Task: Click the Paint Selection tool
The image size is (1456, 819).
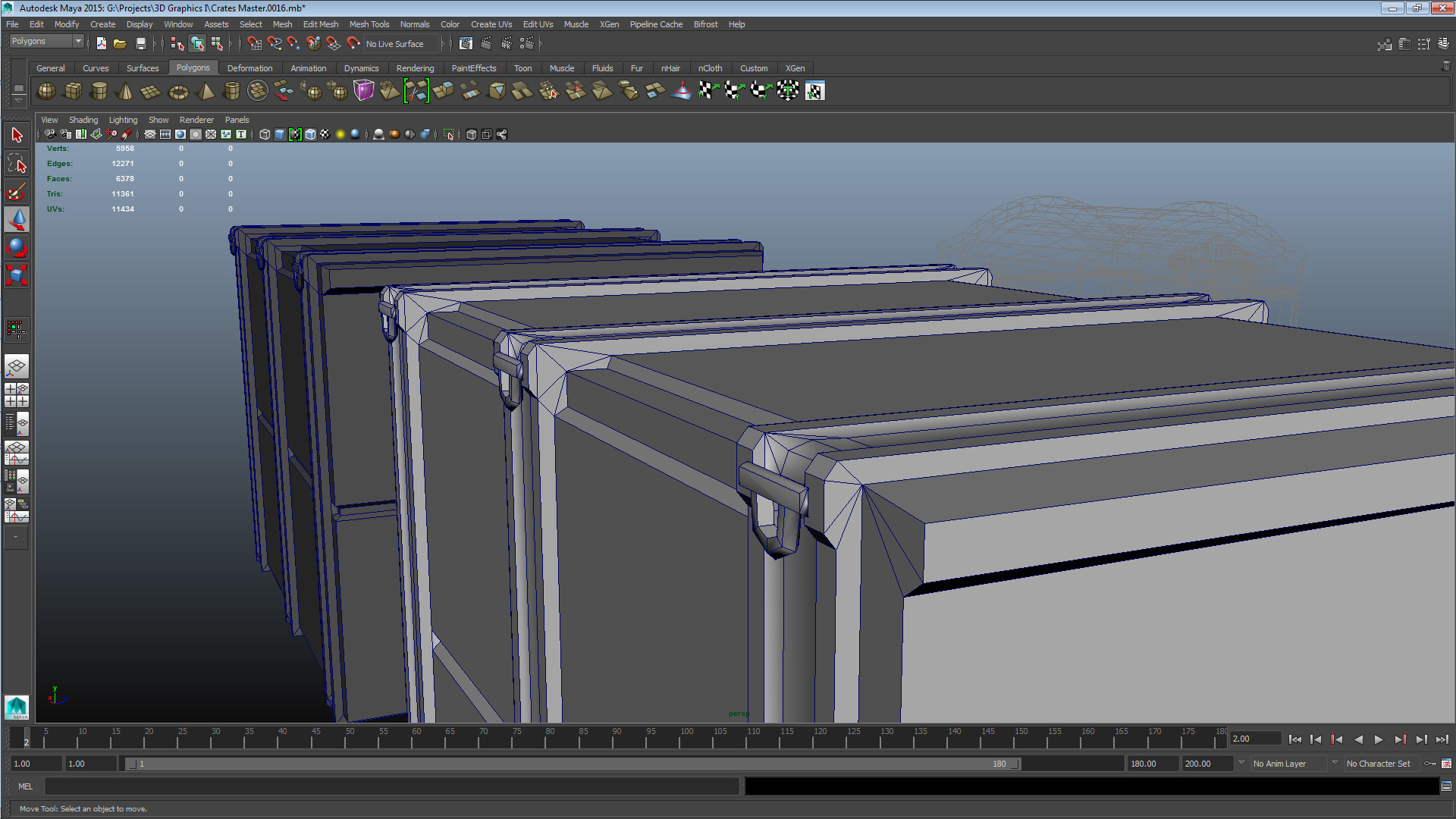Action: pos(17,191)
